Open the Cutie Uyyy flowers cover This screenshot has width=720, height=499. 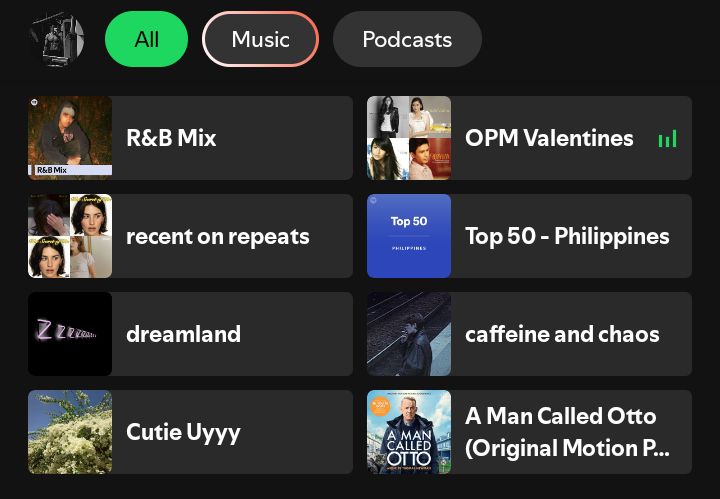coord(70,432)
